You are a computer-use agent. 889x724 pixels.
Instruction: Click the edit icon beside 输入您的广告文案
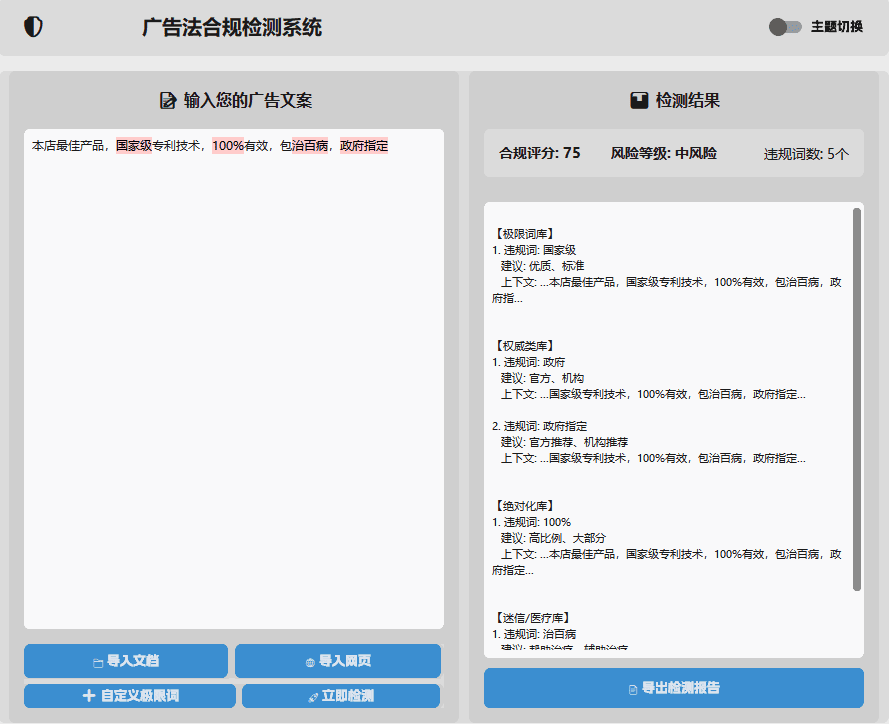(x=168, y=100)
